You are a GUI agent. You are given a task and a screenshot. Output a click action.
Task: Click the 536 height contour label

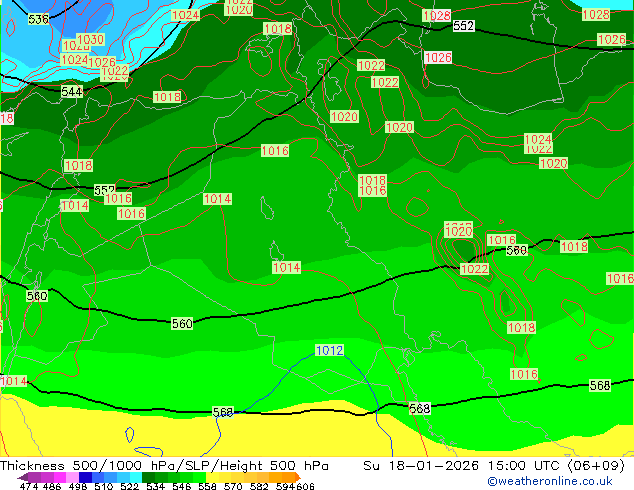click(x=38, y=19)
